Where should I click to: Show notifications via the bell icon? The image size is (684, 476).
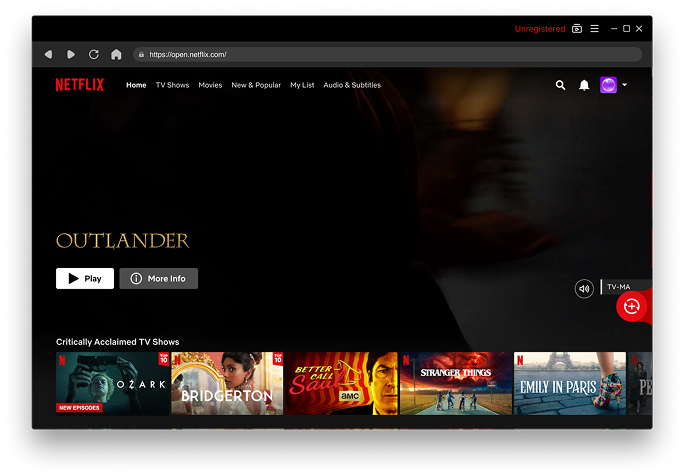click(x=584, y=85)
